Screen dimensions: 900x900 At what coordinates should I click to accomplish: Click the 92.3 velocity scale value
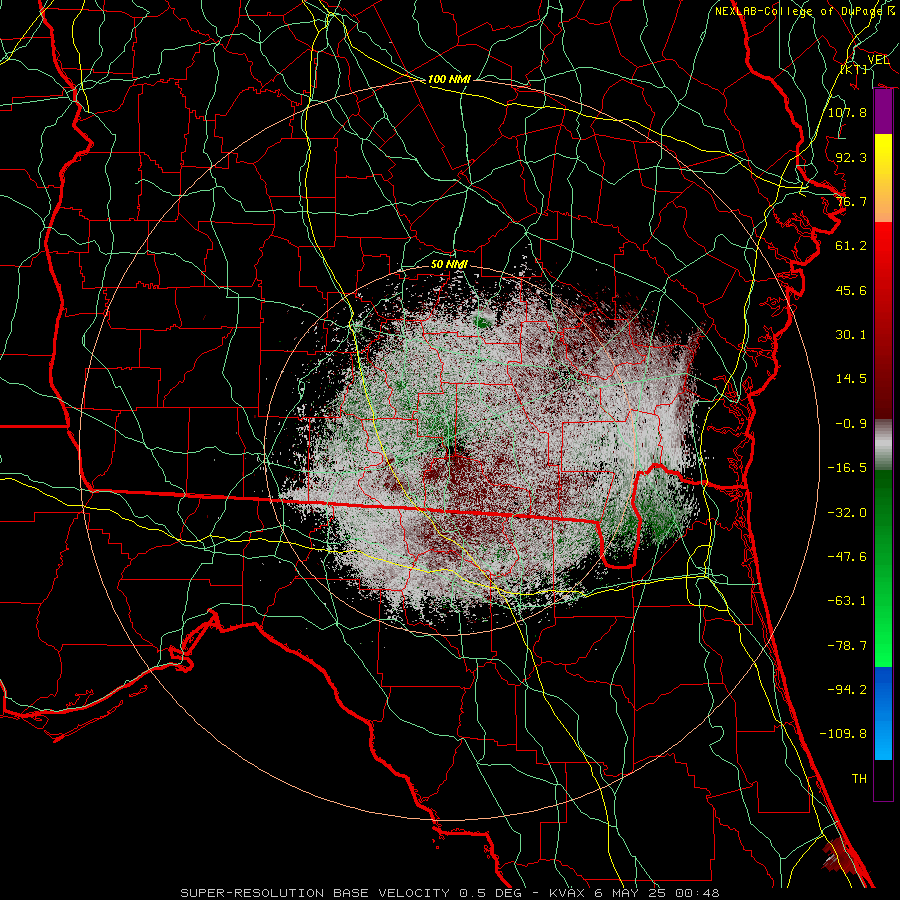[851, 157]
